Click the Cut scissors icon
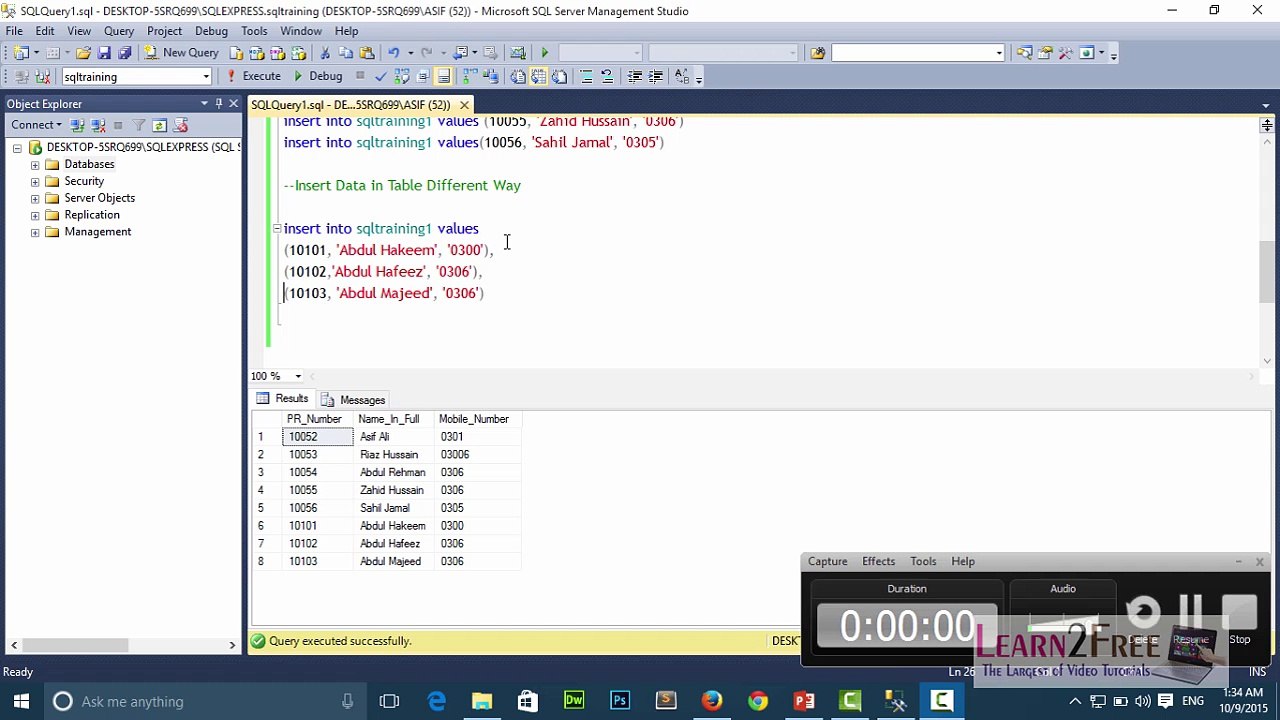The height and width of the screenshot is (720, 1280). 325,53
